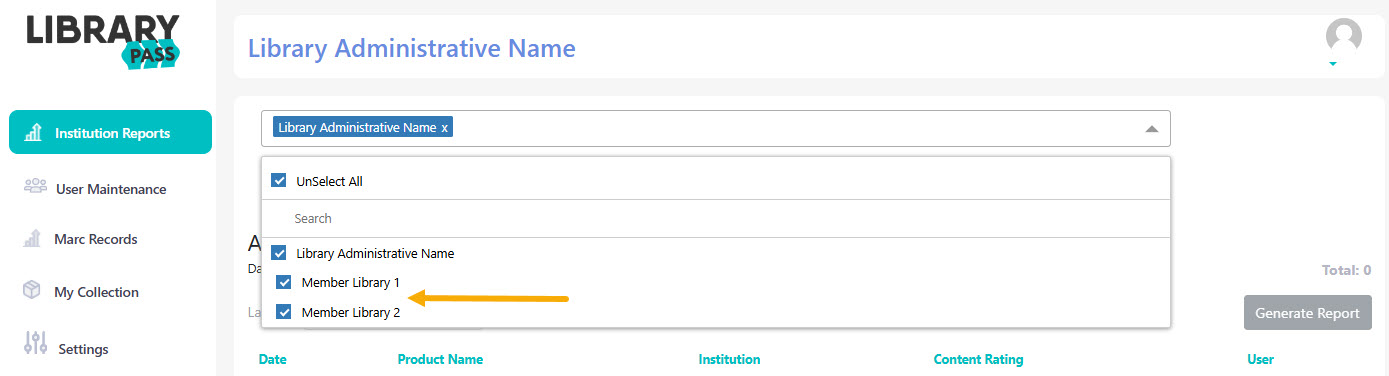Viewport: 1389px width, 376px height.
Task: Open the teal caret under the avatar
Action: [x=1333, y=64]
